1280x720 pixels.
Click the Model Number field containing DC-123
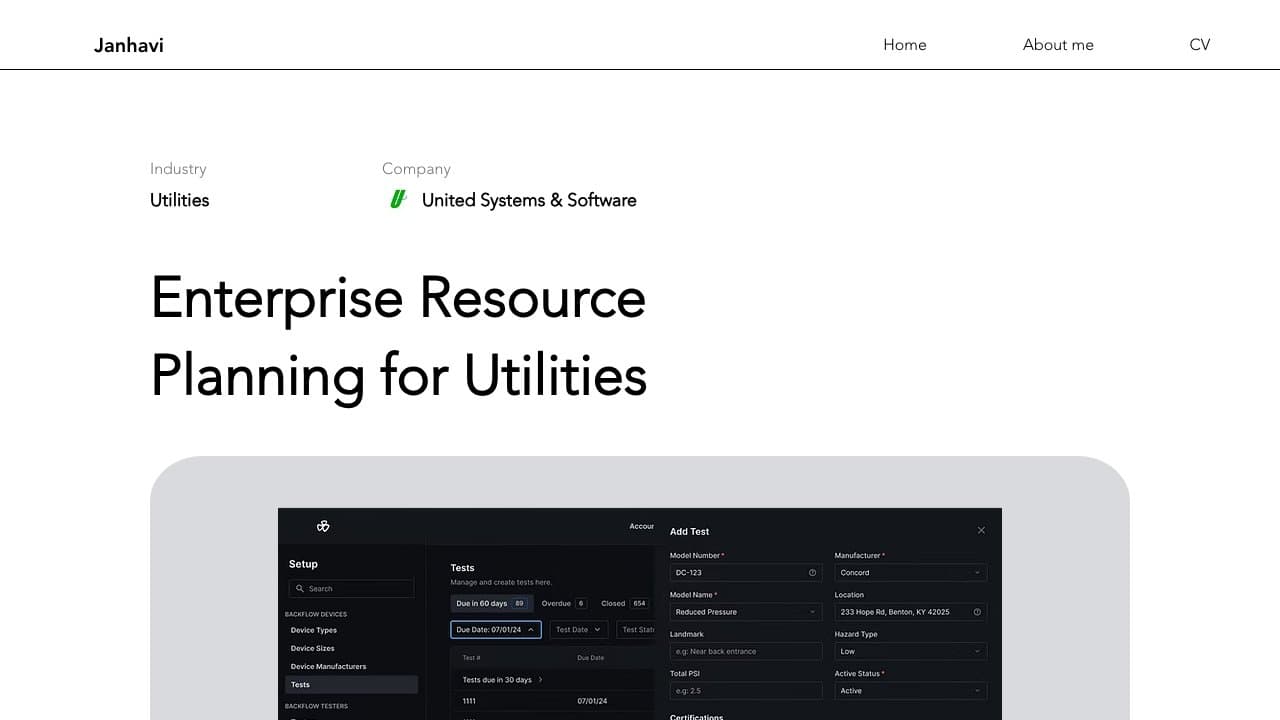tap(746, 573)
